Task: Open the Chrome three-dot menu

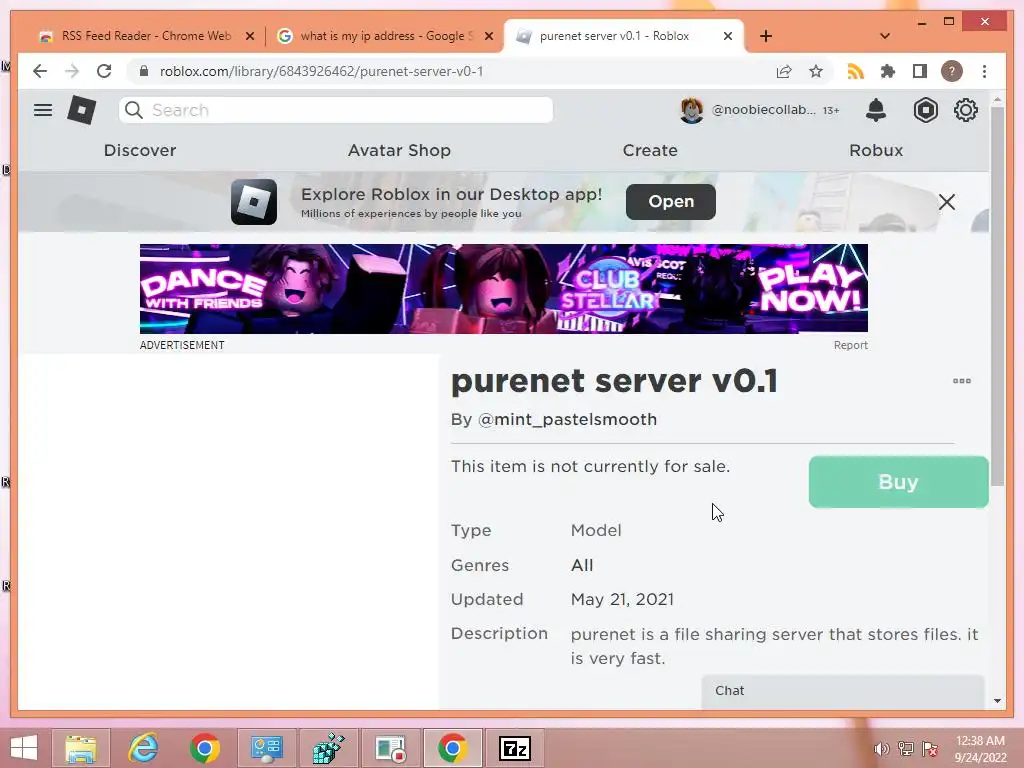Action: point(984,71)
